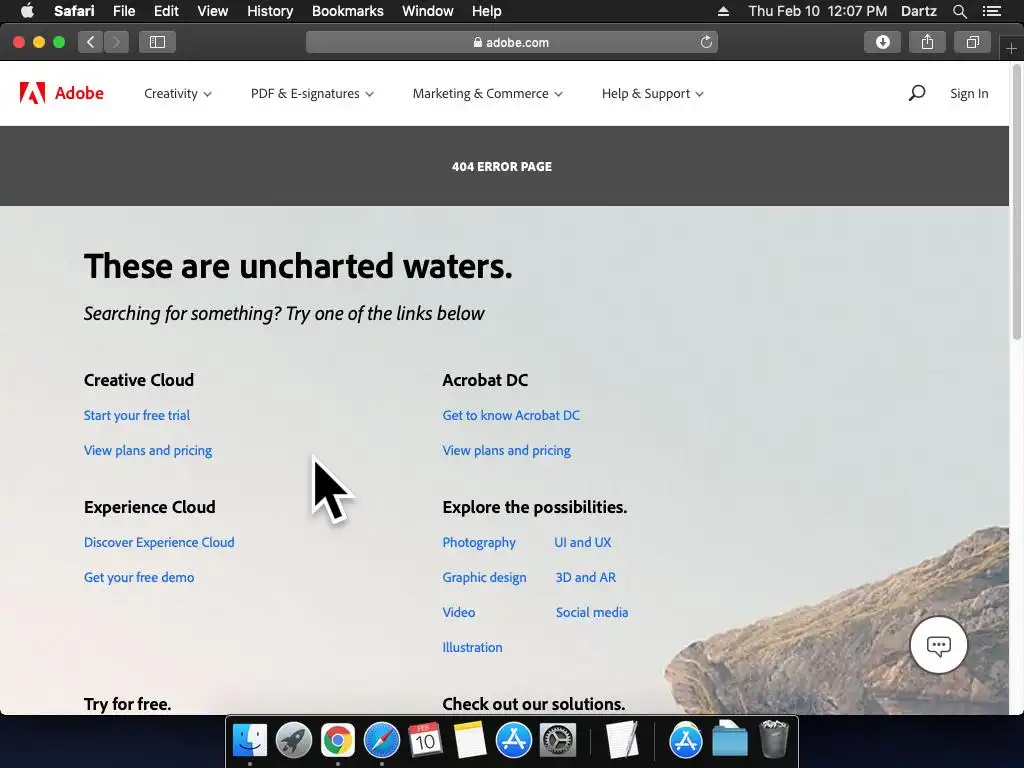Open System Preferences gear in Dock
1024x768 pixels.
click(x=558, y=741)
